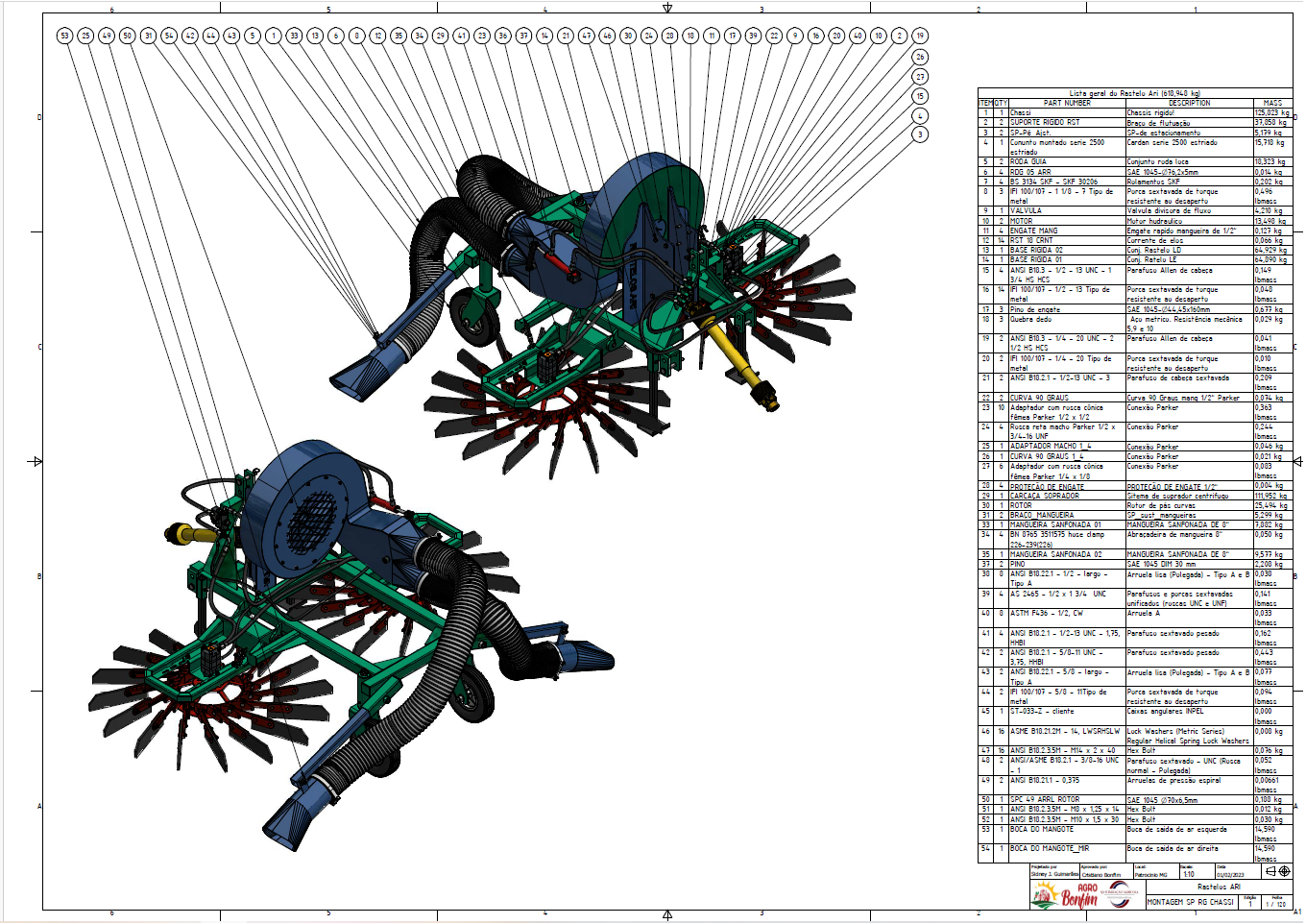Click 'MONTAGEM SP RG CHASSI' title
This screenshot has width=1306, height=924.
(1191, 902)
